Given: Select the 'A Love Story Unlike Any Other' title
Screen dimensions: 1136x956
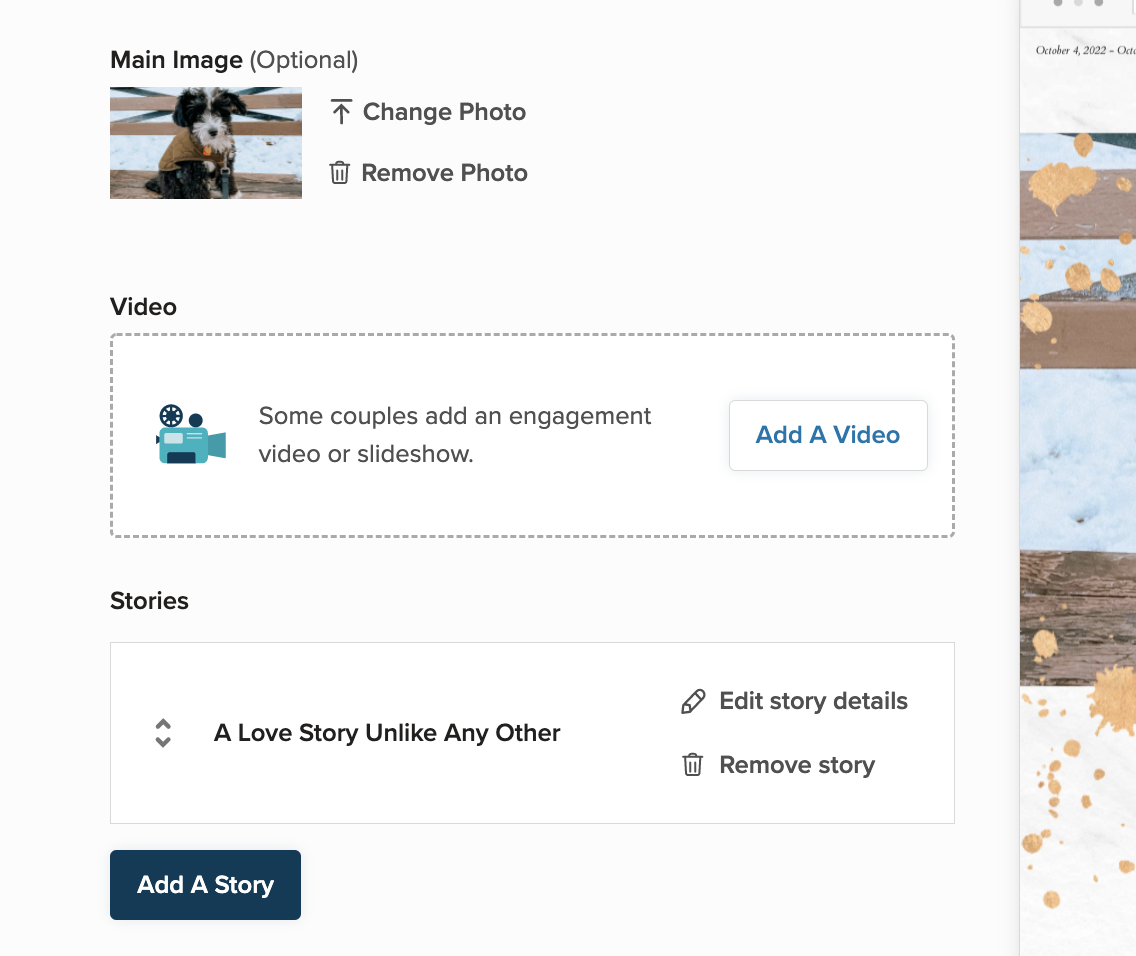Looking at the screenshot, I should tap(387, 733).
